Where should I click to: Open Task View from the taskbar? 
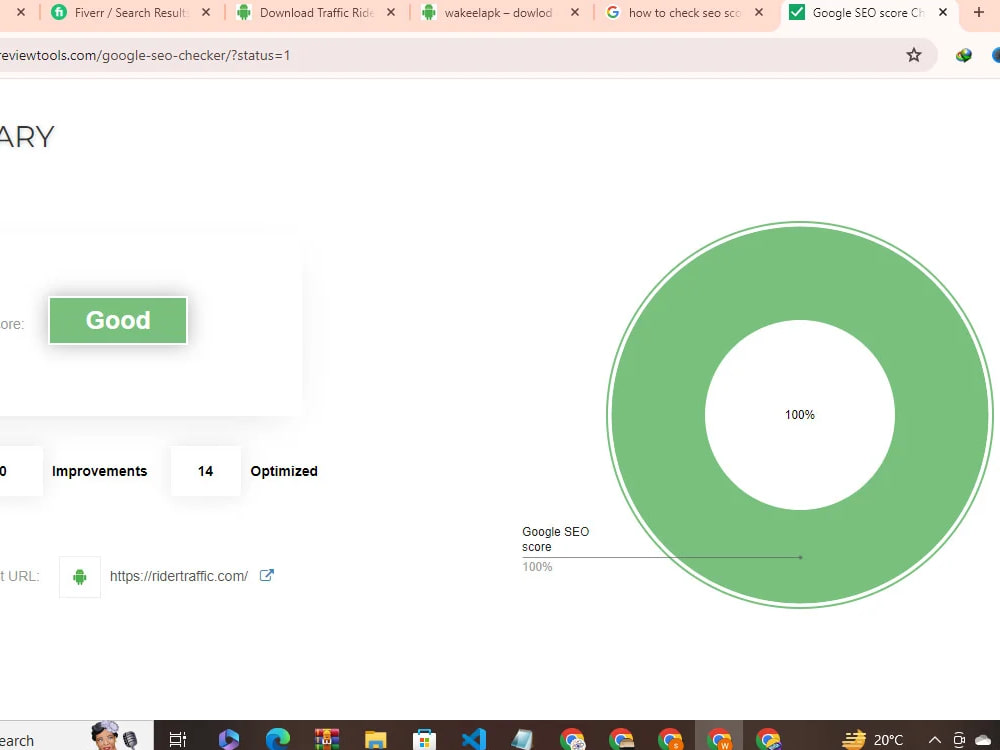click(x=178, y=740)
